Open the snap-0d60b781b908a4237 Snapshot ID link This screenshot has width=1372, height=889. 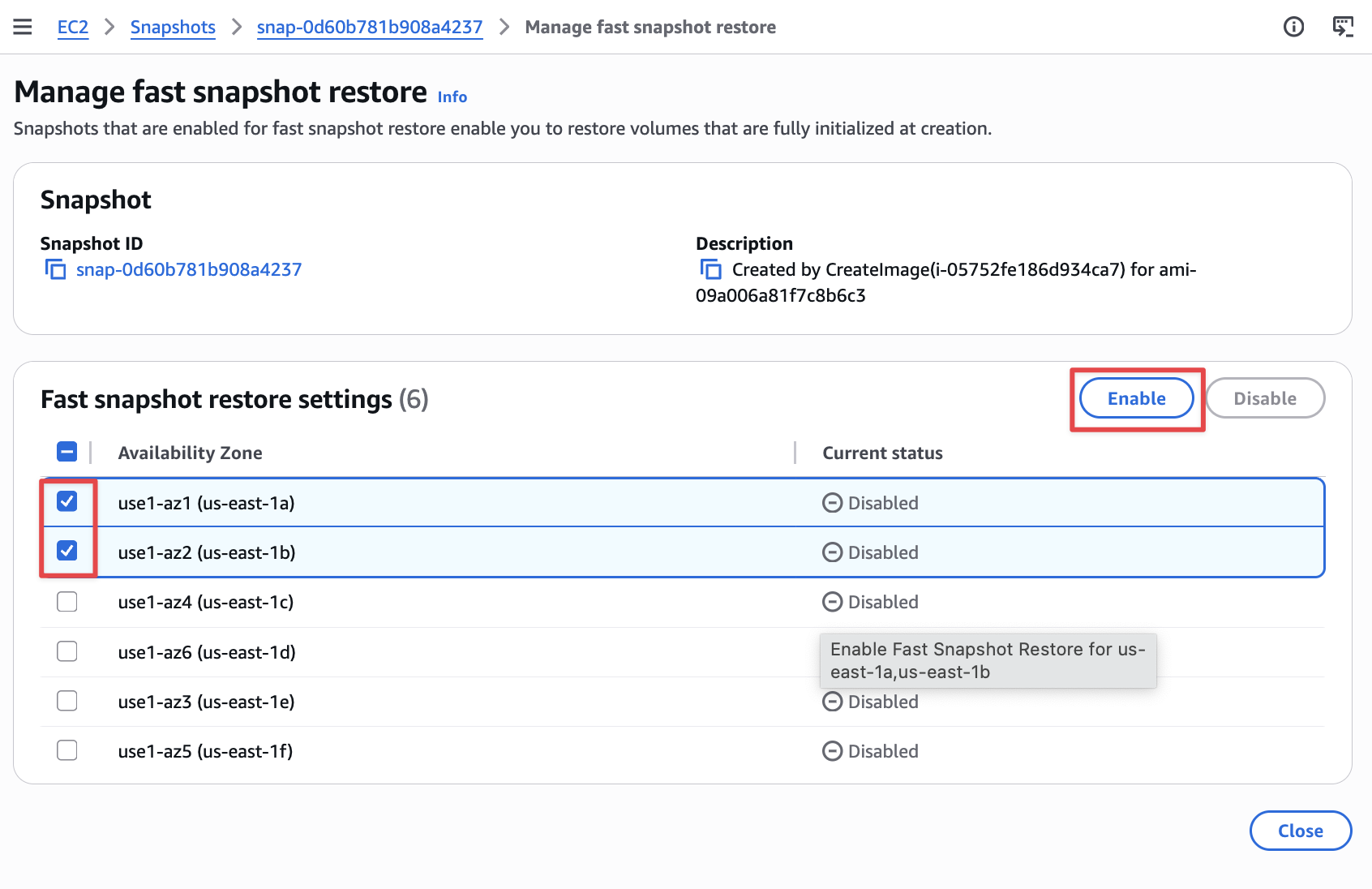coord(188,269)
